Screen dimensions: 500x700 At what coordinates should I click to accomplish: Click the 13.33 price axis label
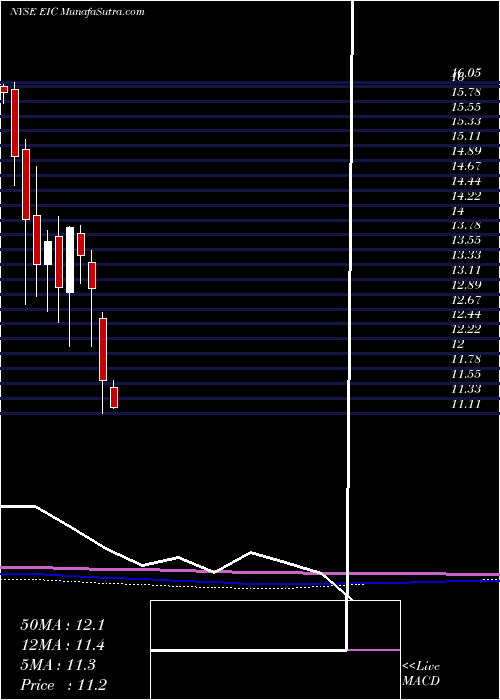tap(466, 255)
